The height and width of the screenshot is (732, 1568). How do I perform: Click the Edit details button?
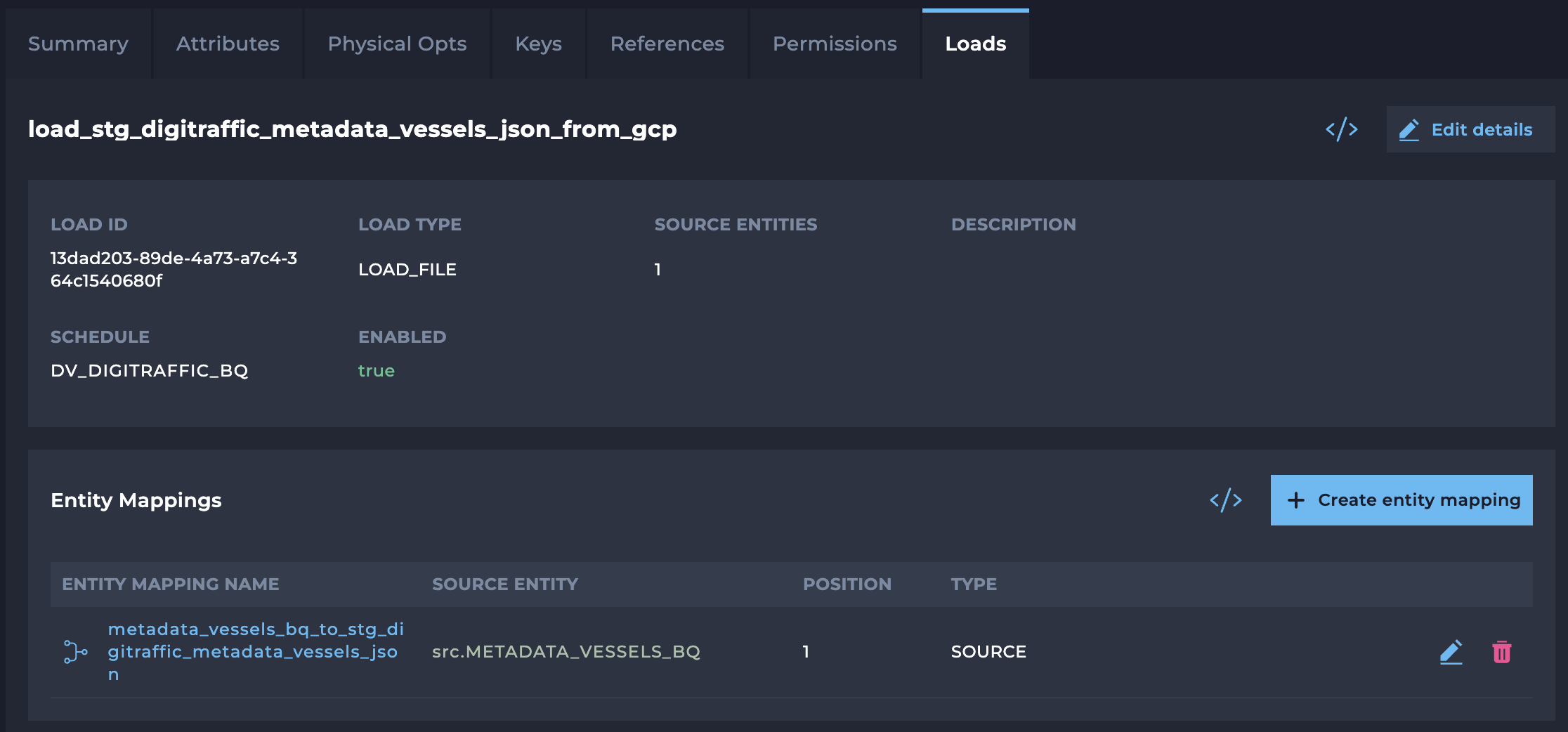[1470, 129]
